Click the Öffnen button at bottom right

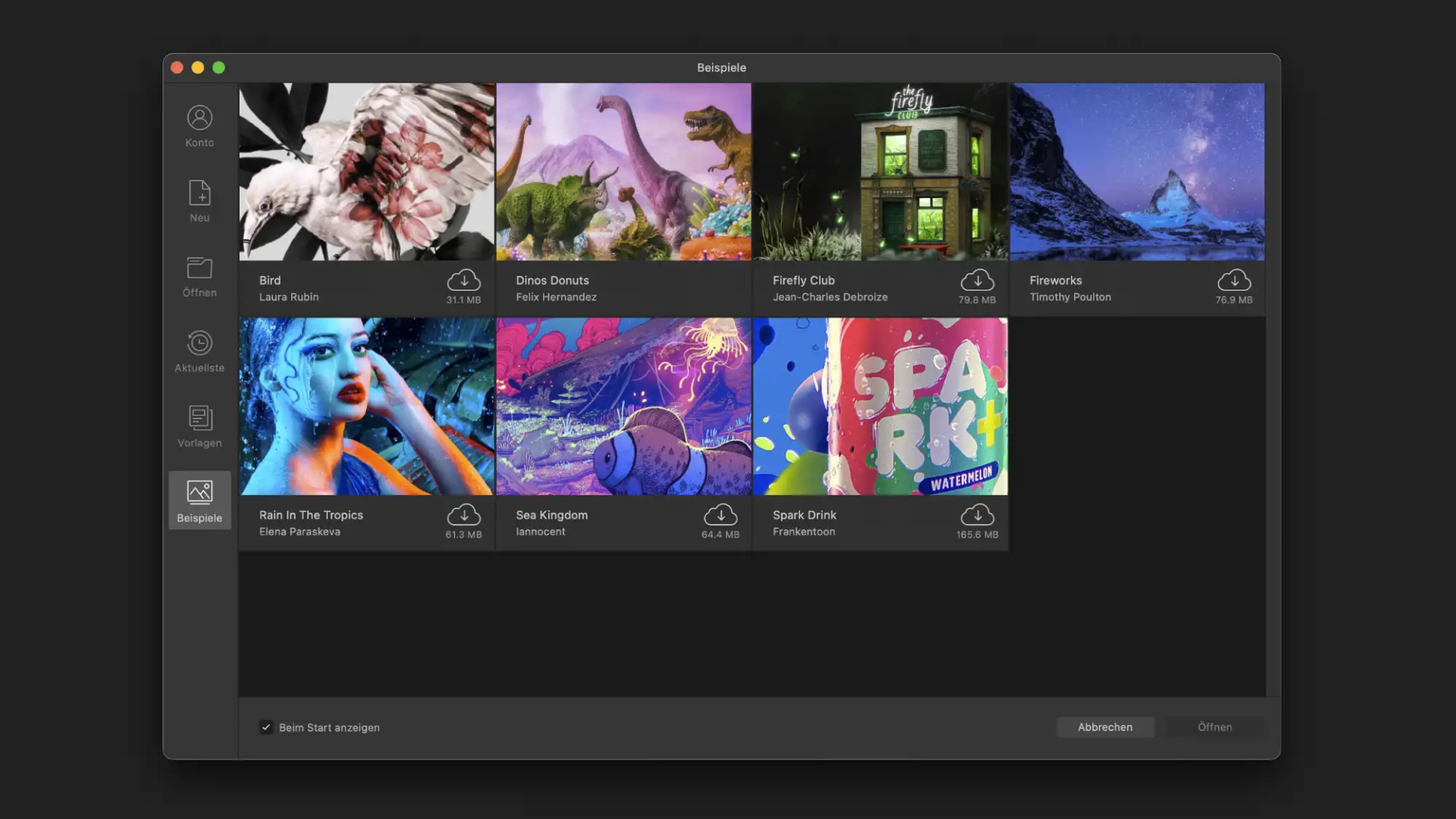(x=1214, y=727)
